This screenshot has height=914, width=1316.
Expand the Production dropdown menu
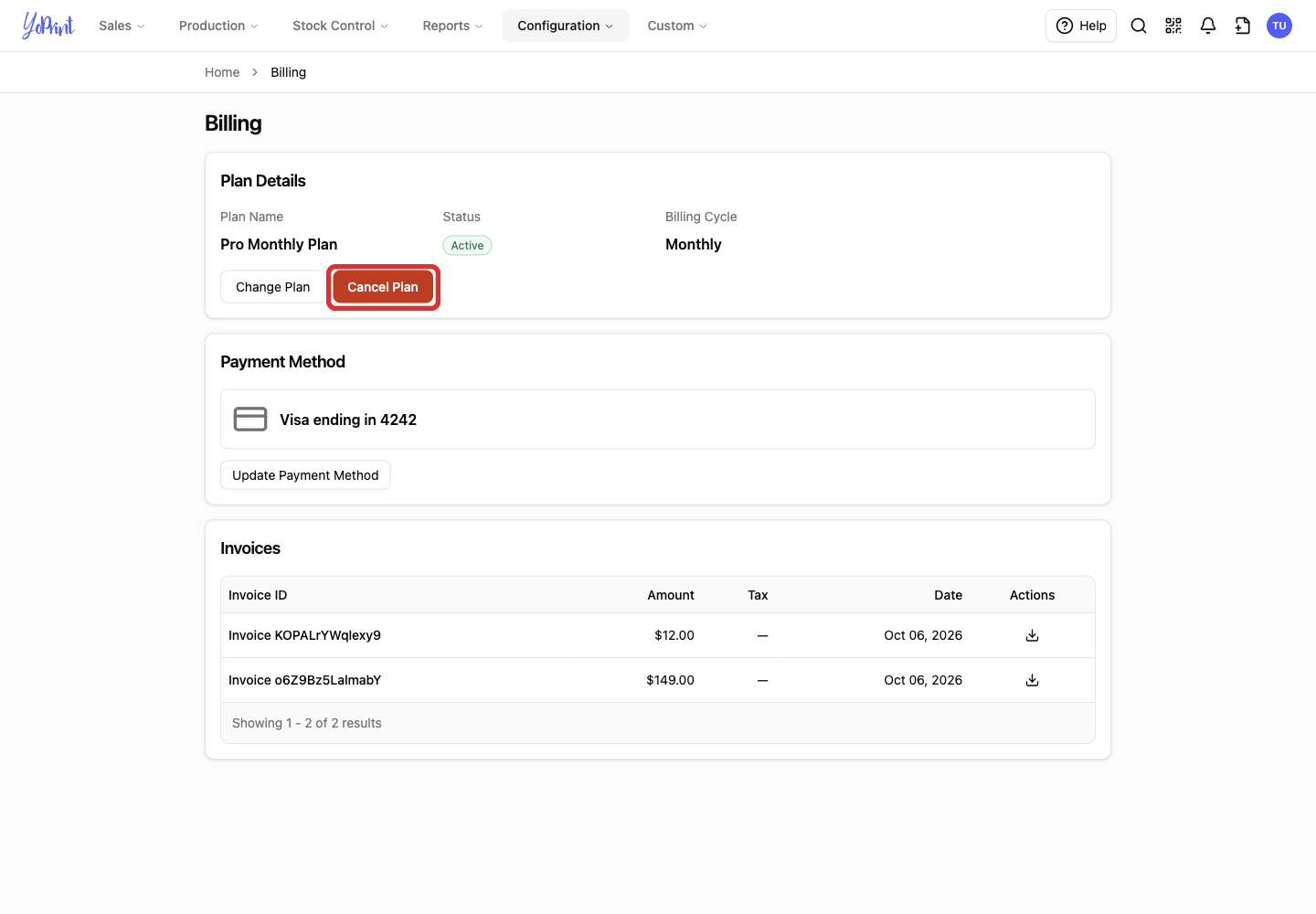tap(218, 26)
